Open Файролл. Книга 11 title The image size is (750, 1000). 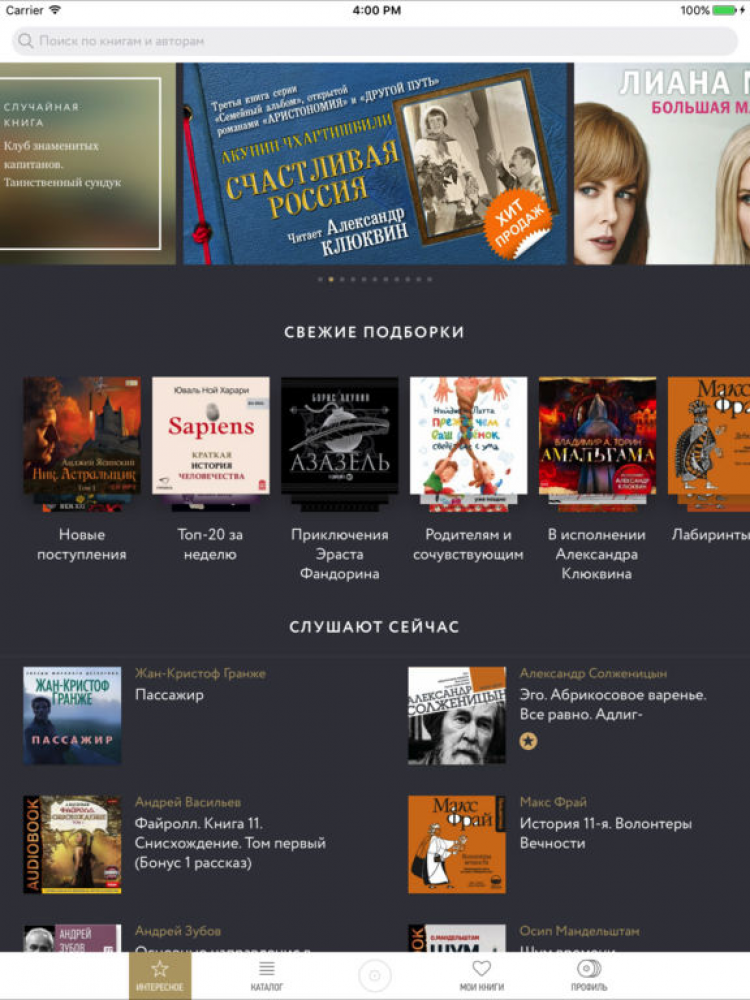coord(230,843)
